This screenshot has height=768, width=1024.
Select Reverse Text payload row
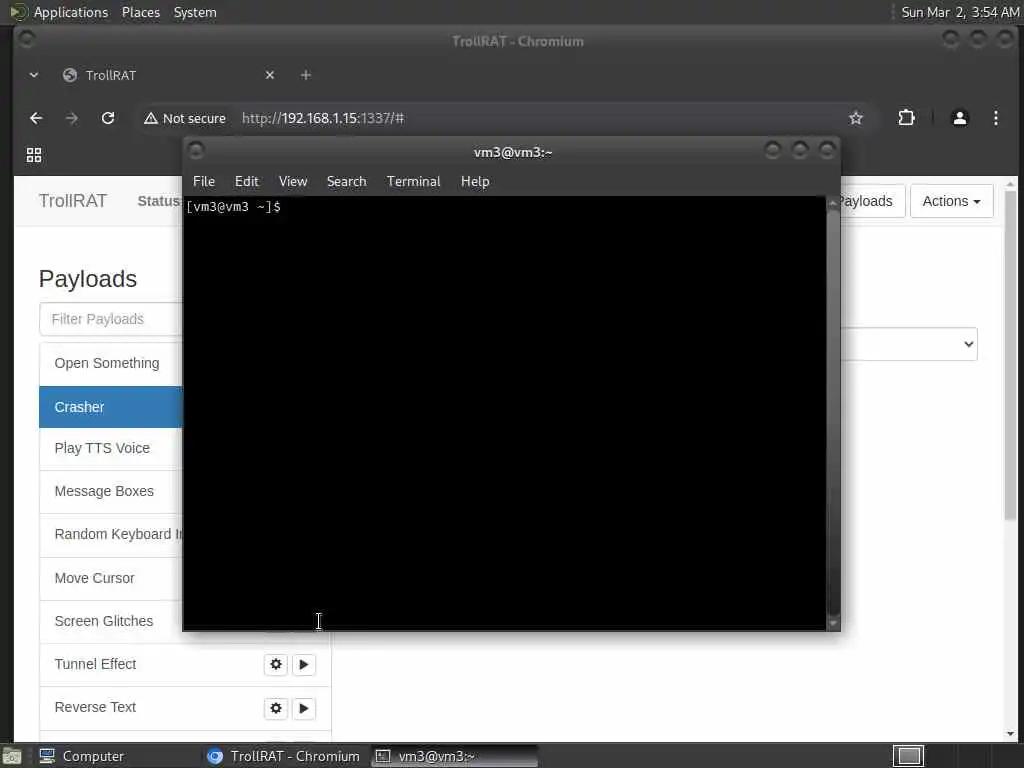click(x=185, y=709)
